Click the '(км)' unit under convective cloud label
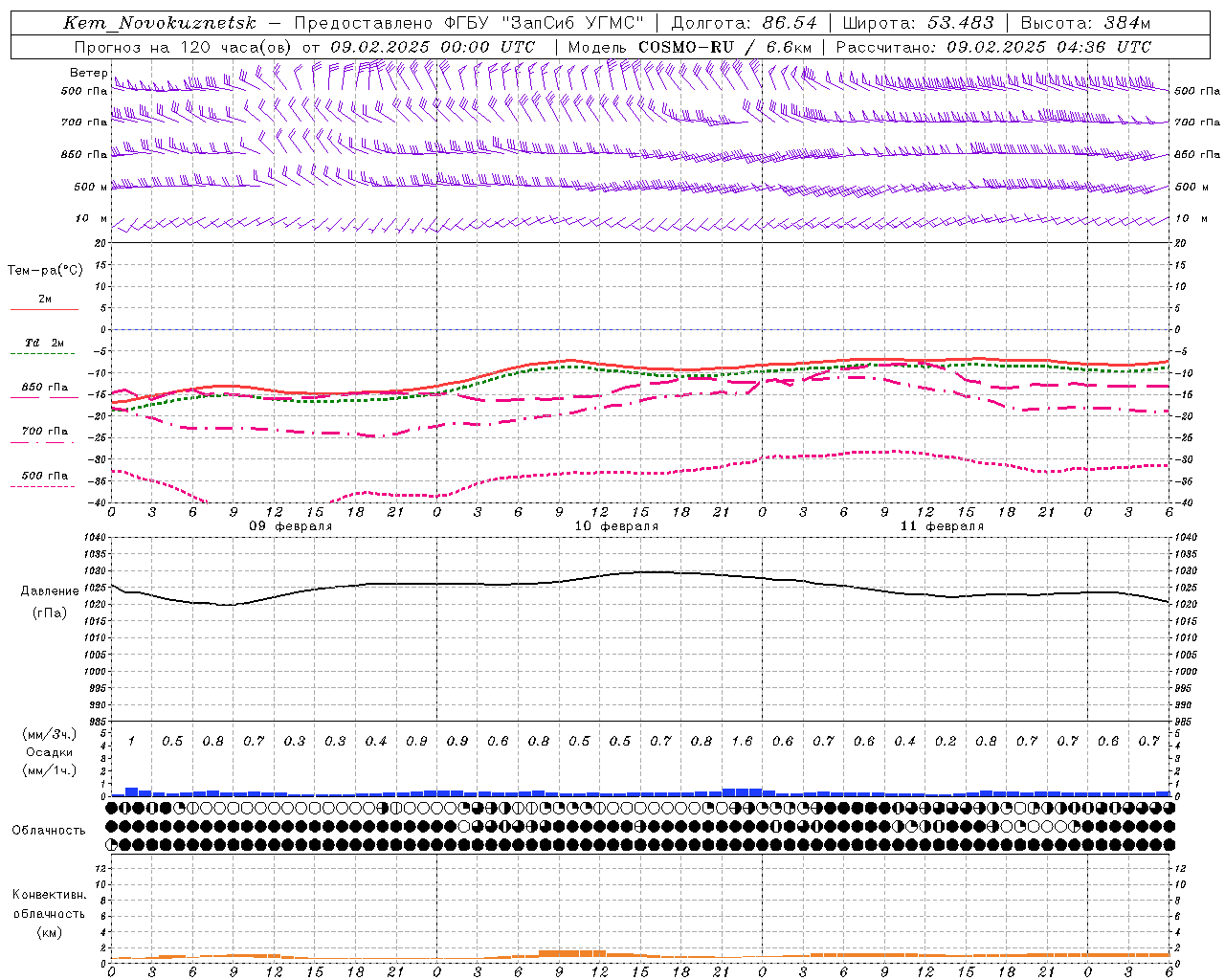The image size is (1225, 980). coord(50,932)
